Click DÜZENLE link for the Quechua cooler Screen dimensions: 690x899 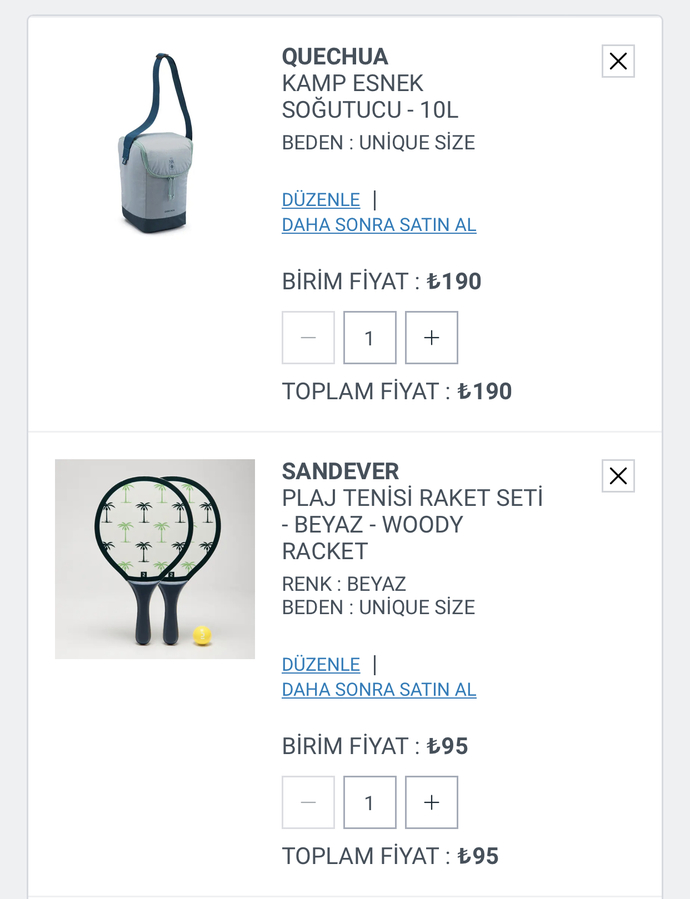click(320, 200)
